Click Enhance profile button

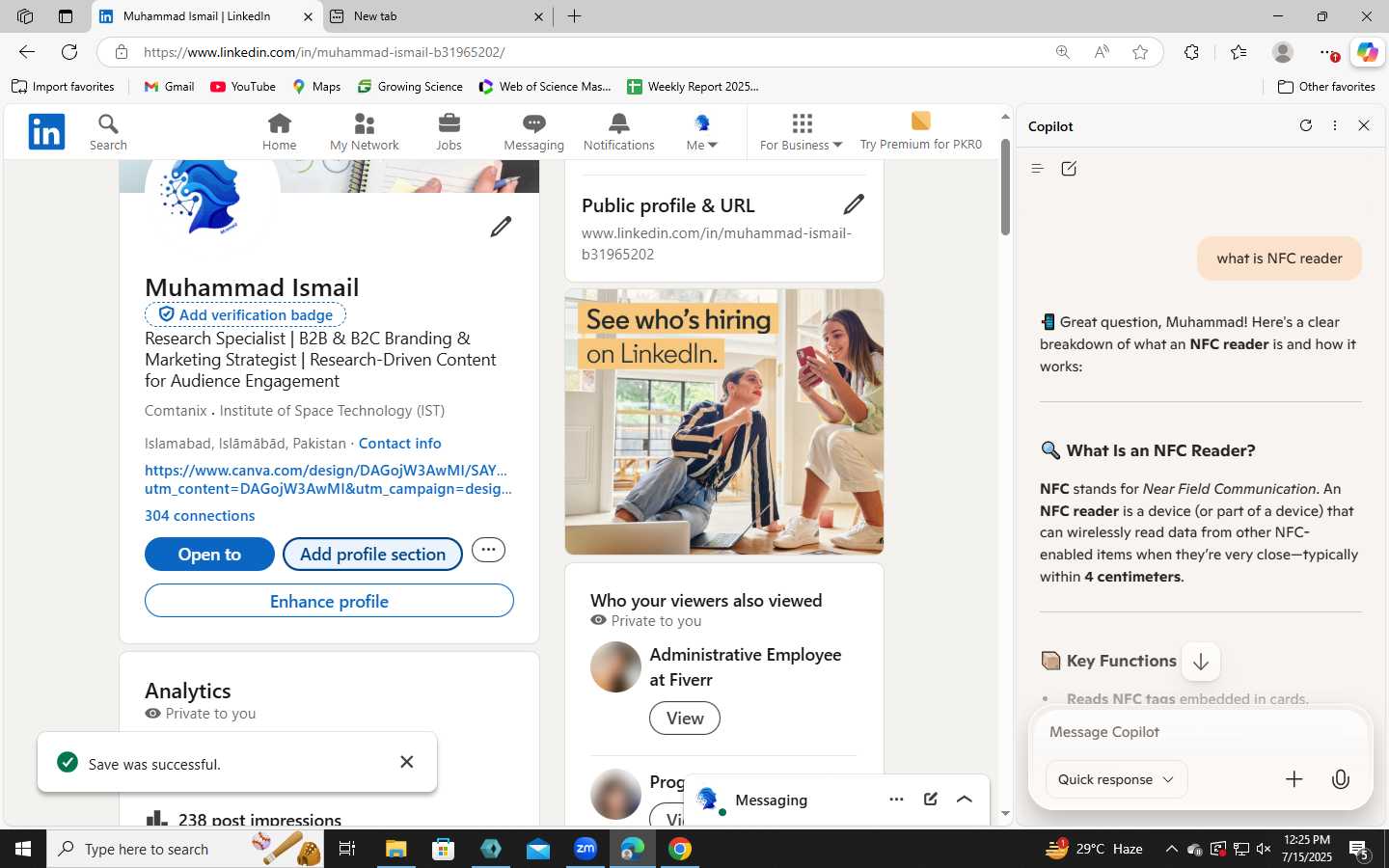(x=329, y=601)
